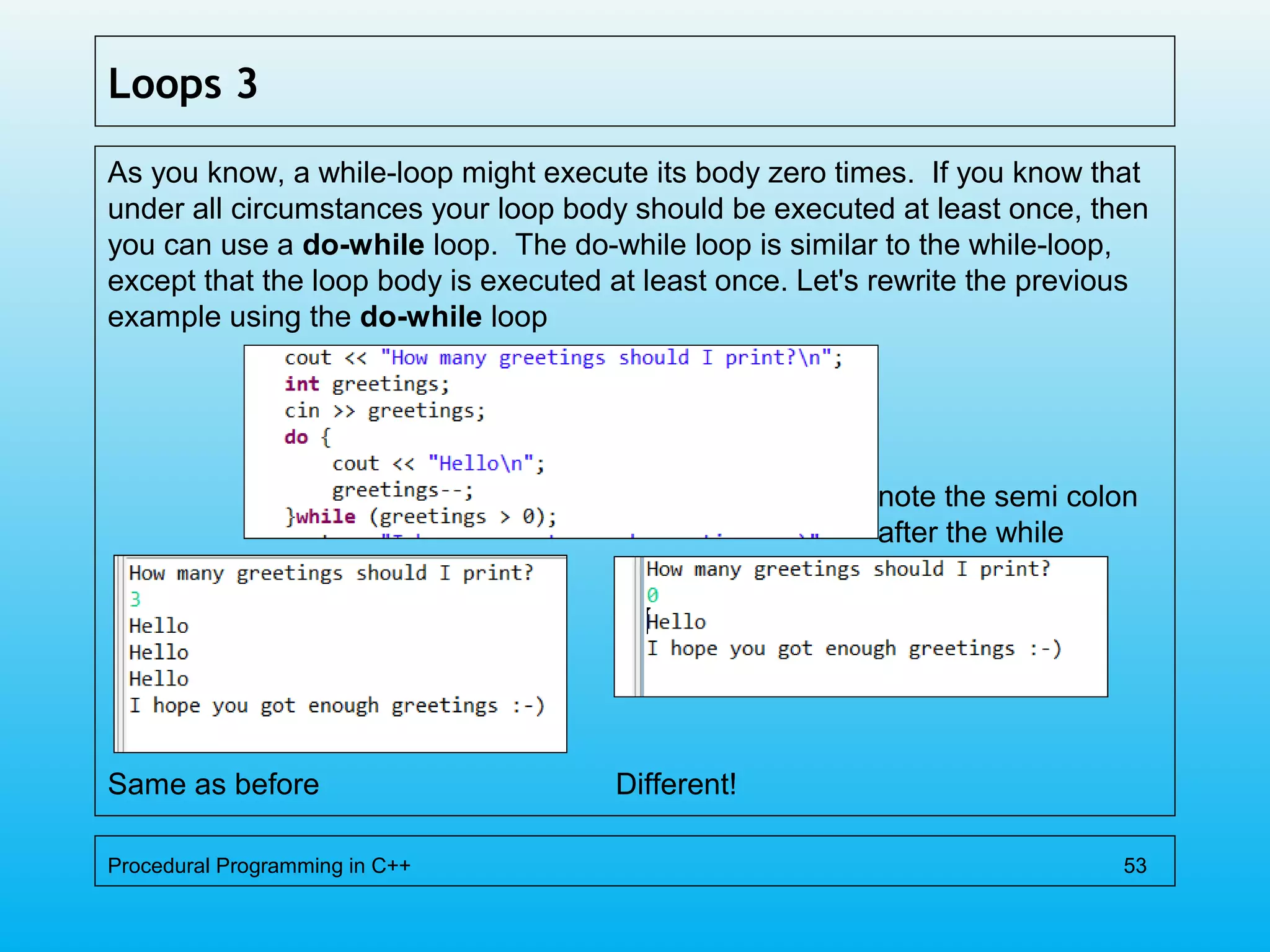Click the code line cout << "Hello\n";
The width and height of the screenshot is (1270, 952).
pos(438,464)
